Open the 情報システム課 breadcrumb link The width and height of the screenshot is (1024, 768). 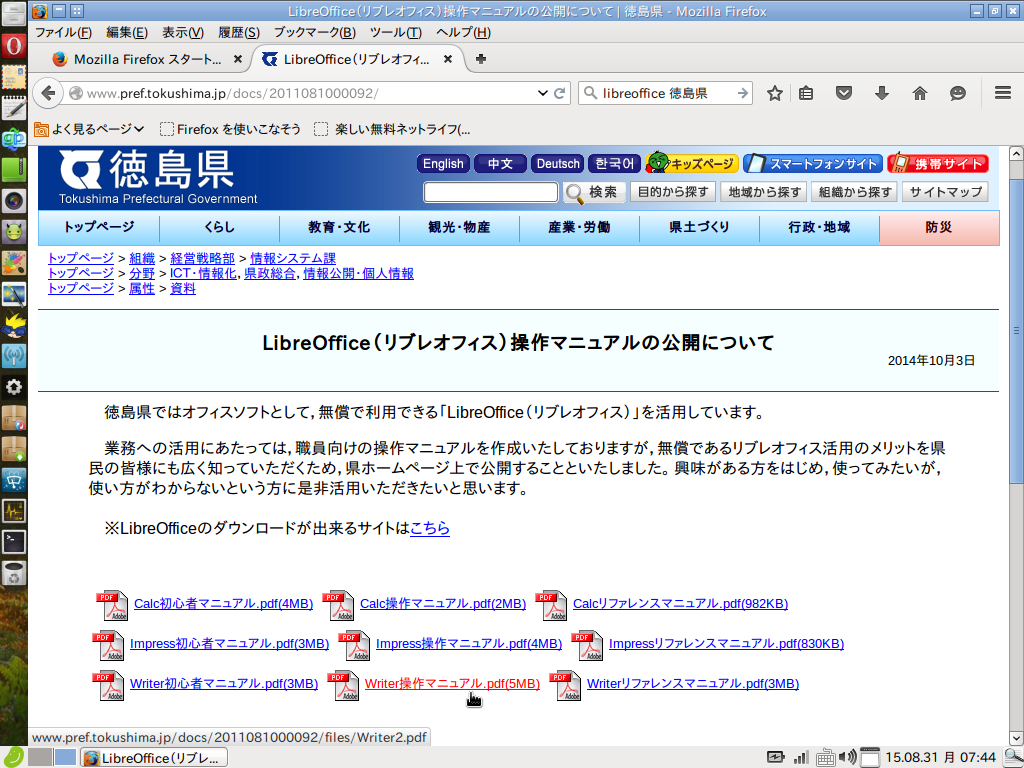(293, 259)
